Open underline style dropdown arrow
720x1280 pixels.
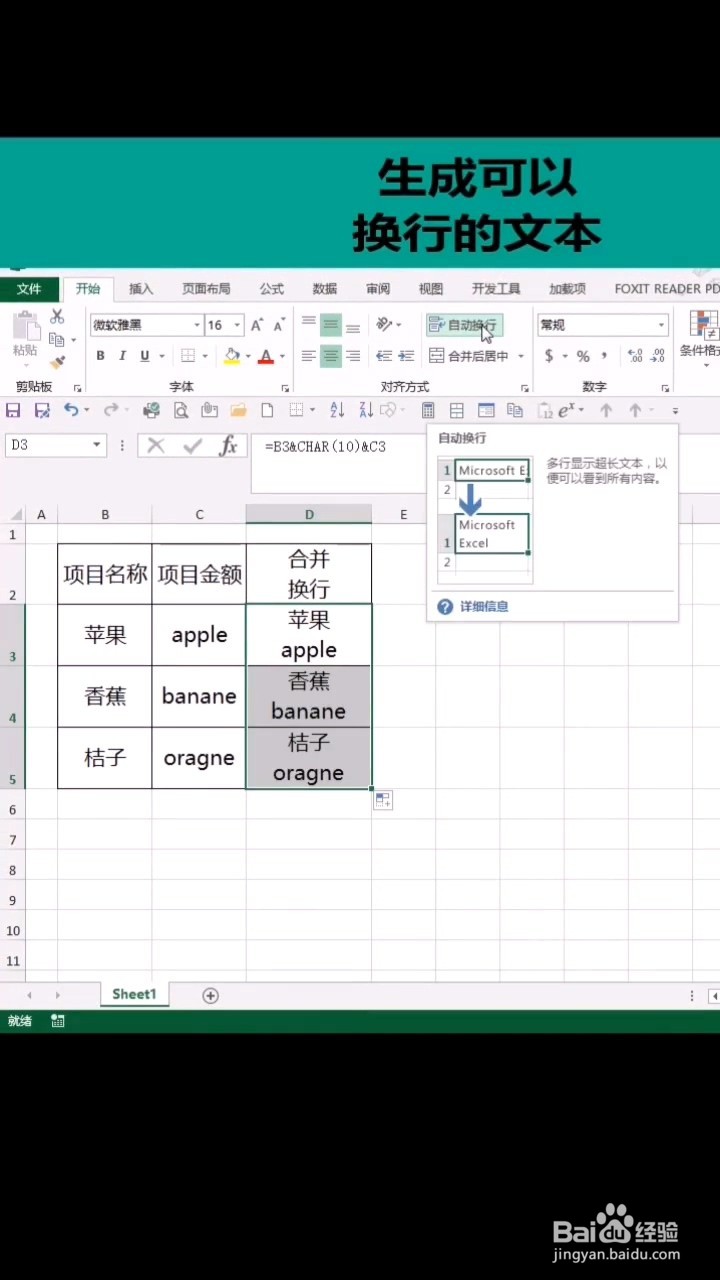click(x=160, y=356)
